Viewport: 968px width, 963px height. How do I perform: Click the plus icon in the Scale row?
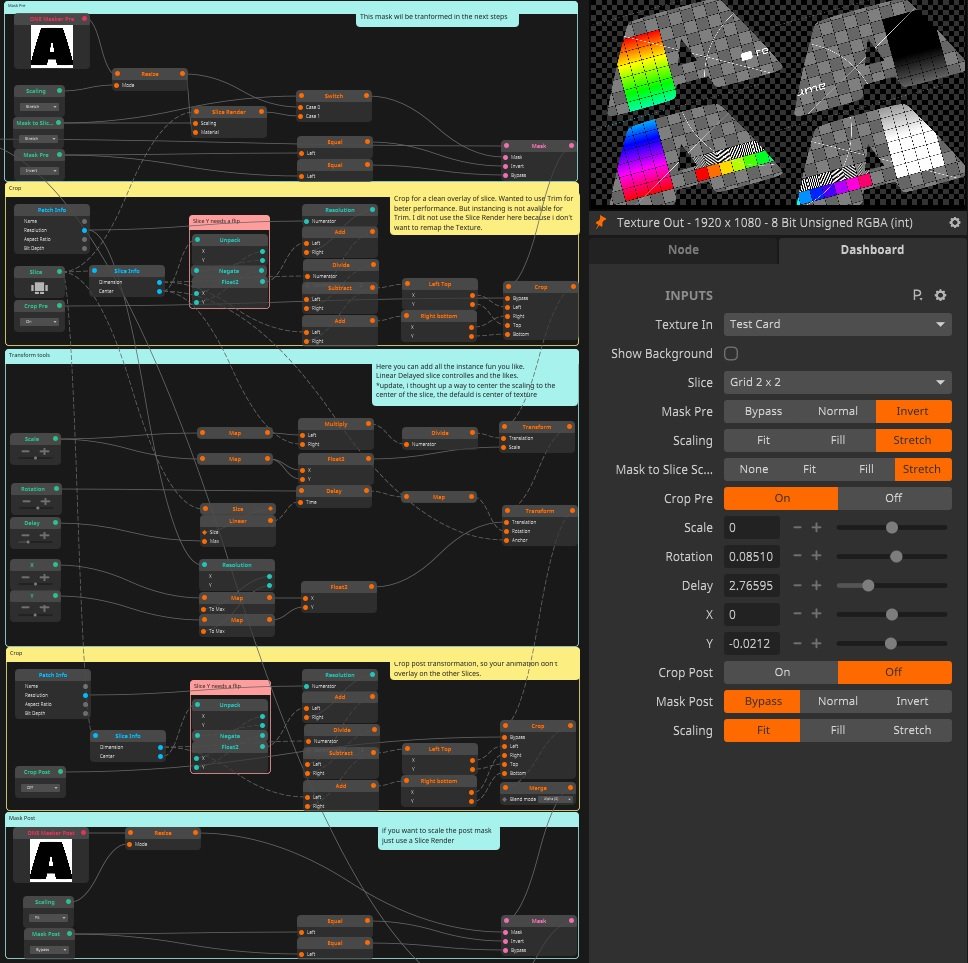point(816,527)
